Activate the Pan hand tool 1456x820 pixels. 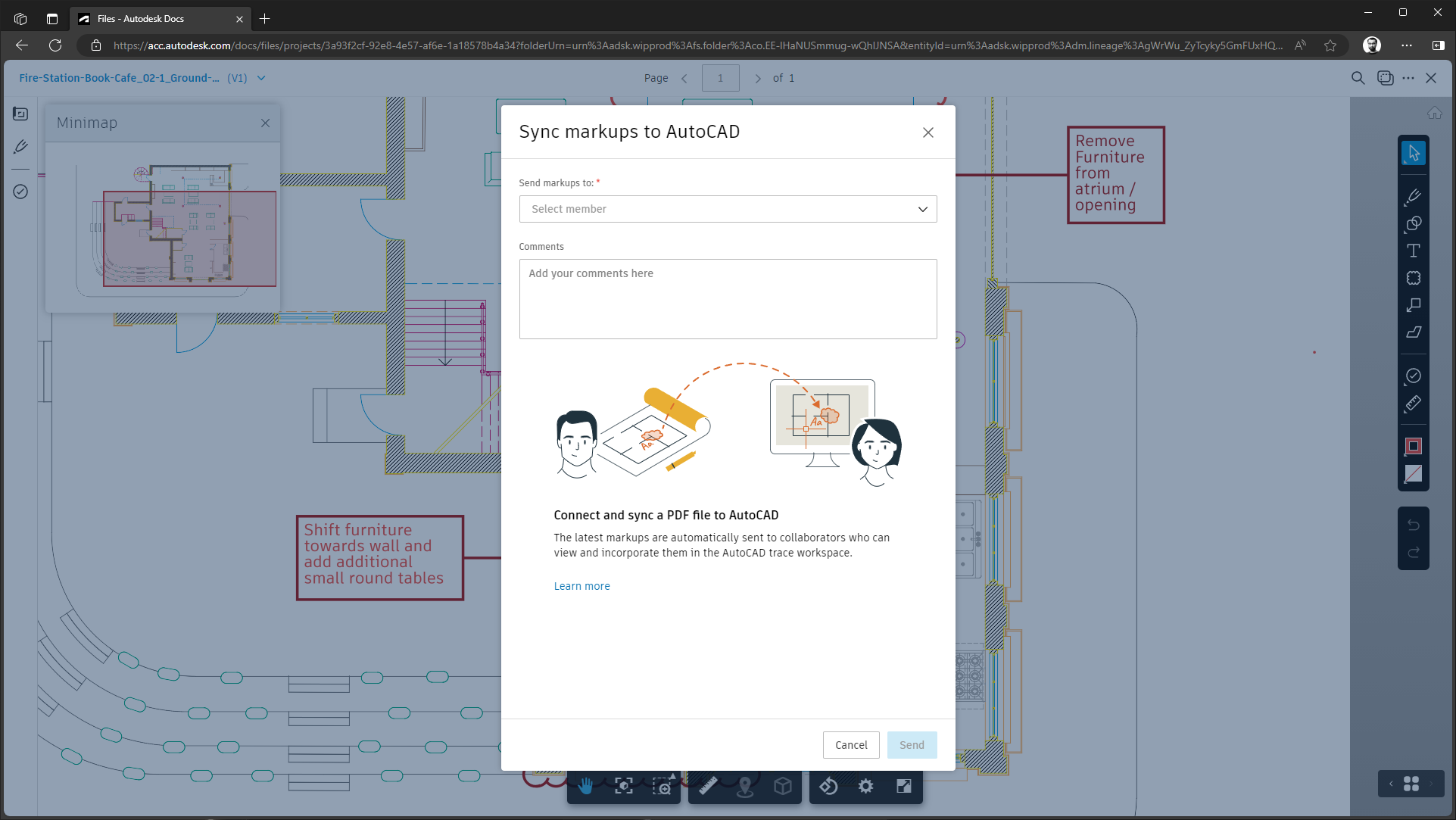click(x=585, y=786)
